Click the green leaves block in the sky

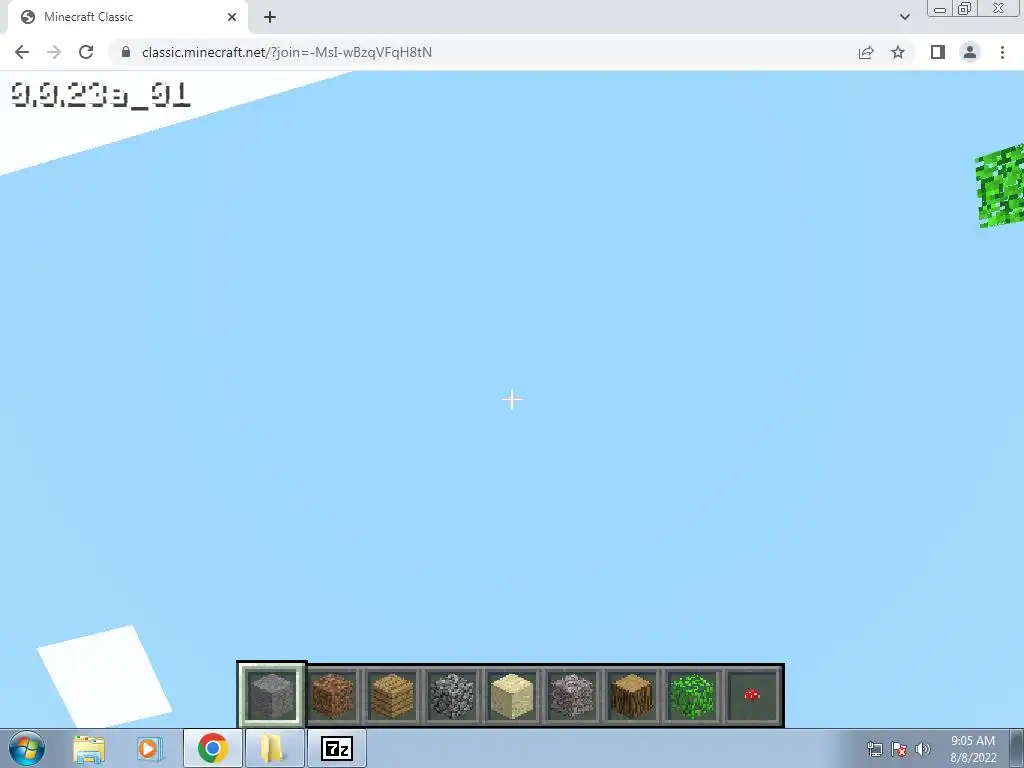pos(1001,186)
